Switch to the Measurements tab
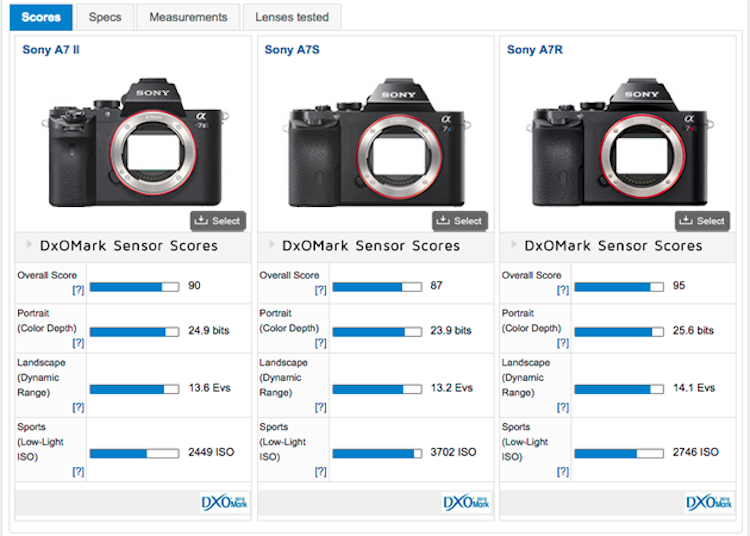 [x=188, y=17]
